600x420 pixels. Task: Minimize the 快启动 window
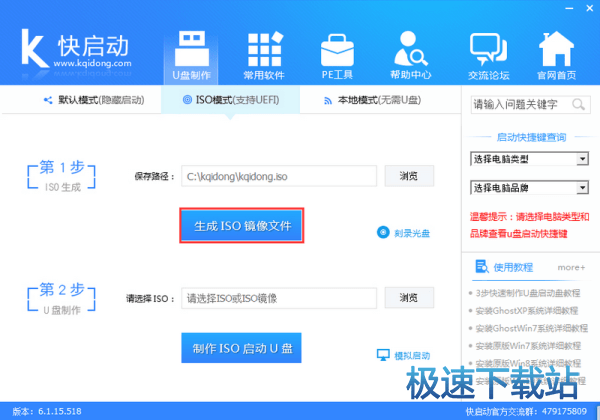click(x=569, y=8)
